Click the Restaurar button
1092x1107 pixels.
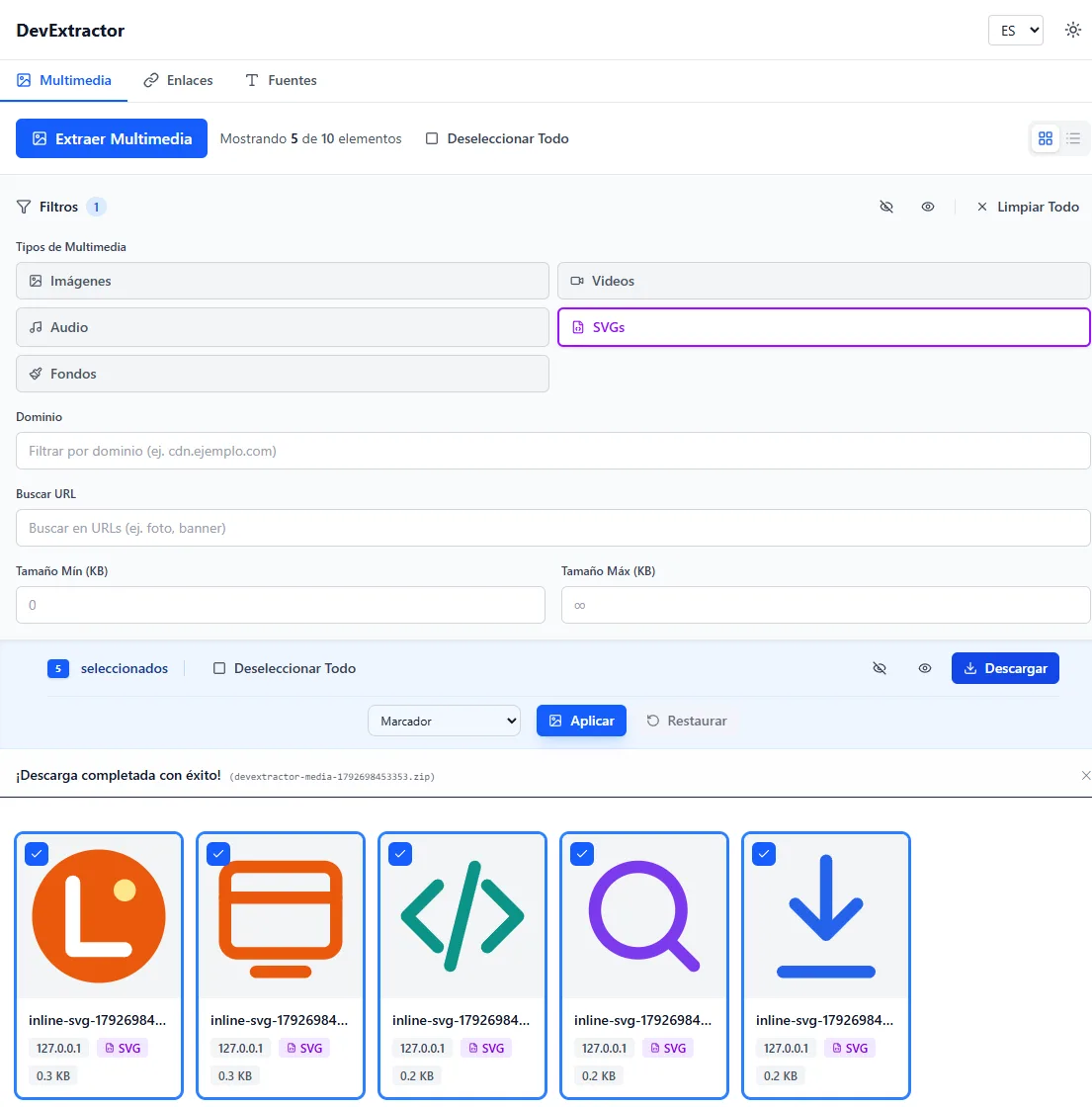687,721
